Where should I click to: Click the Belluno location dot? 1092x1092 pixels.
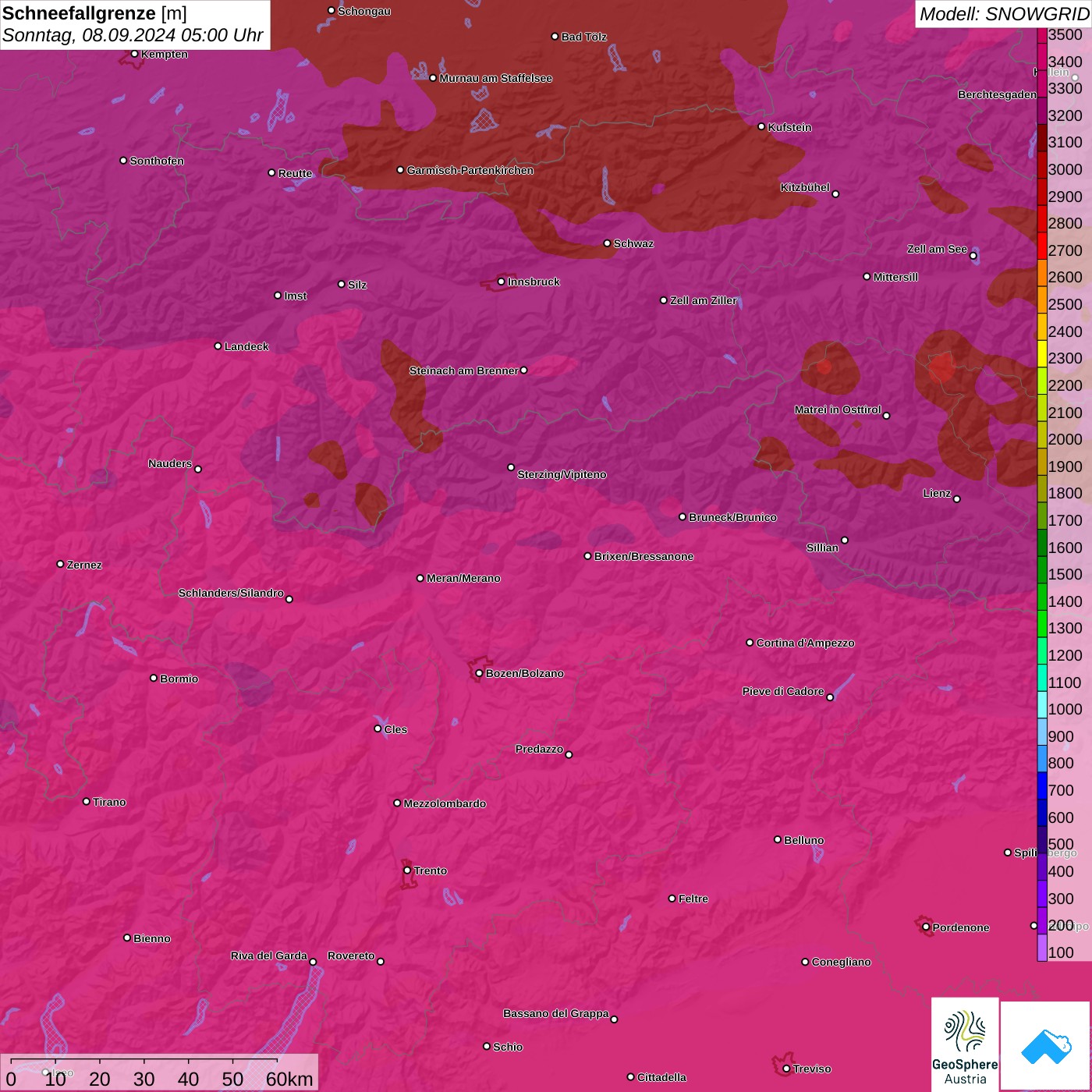coord(778,839)
